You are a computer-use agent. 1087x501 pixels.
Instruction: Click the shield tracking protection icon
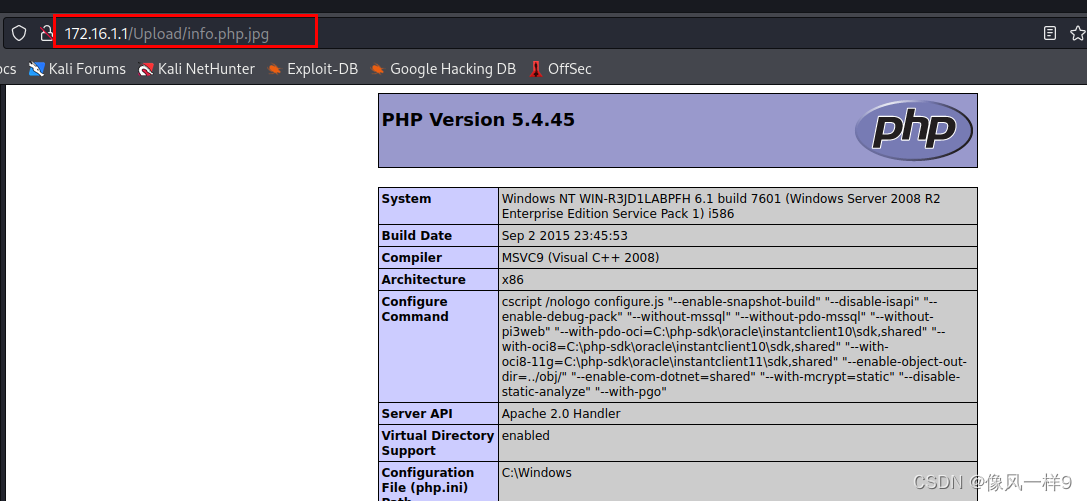[x=19, y=33]
